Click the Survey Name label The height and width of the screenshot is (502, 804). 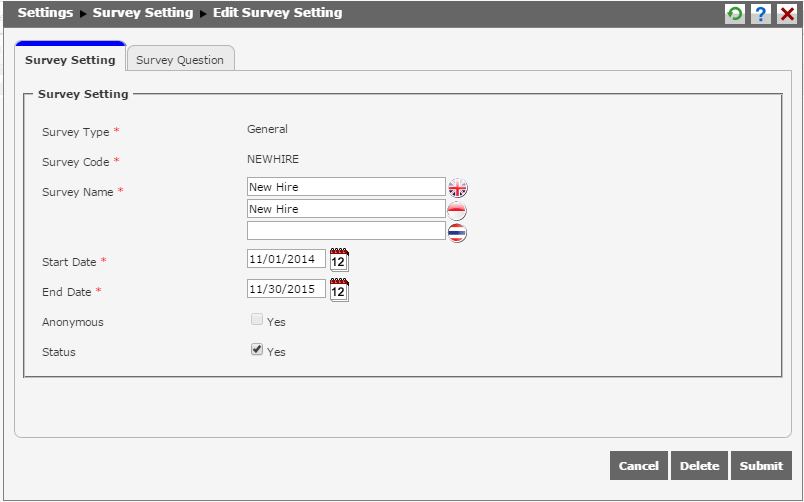(77, 192)
